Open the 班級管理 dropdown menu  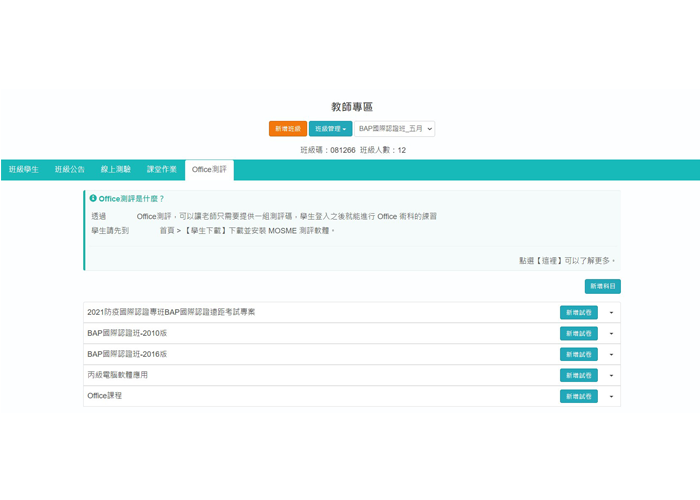tap(330, 129)
